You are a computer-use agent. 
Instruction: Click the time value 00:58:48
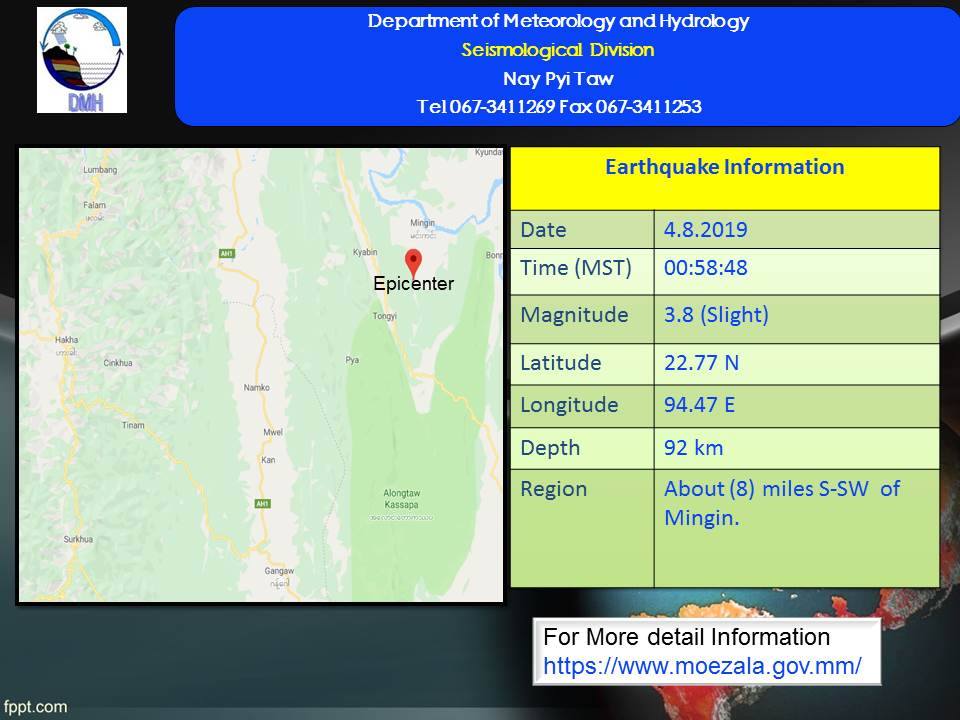[705, 268]
